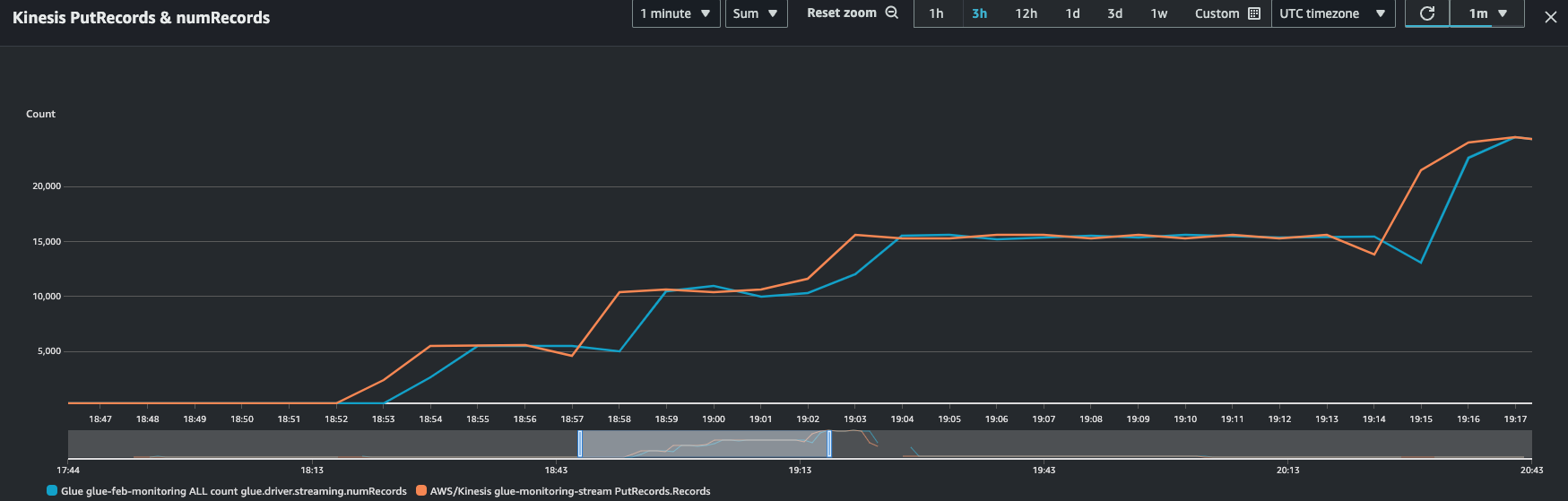Select the 3h time range
Screen dimensions: 1568x501
979,13
